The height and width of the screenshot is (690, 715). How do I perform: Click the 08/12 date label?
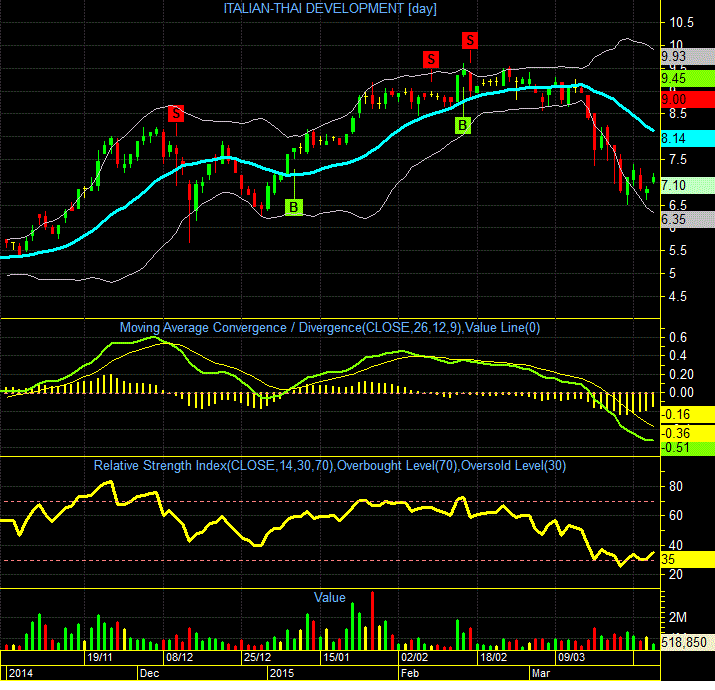(179, 657)
